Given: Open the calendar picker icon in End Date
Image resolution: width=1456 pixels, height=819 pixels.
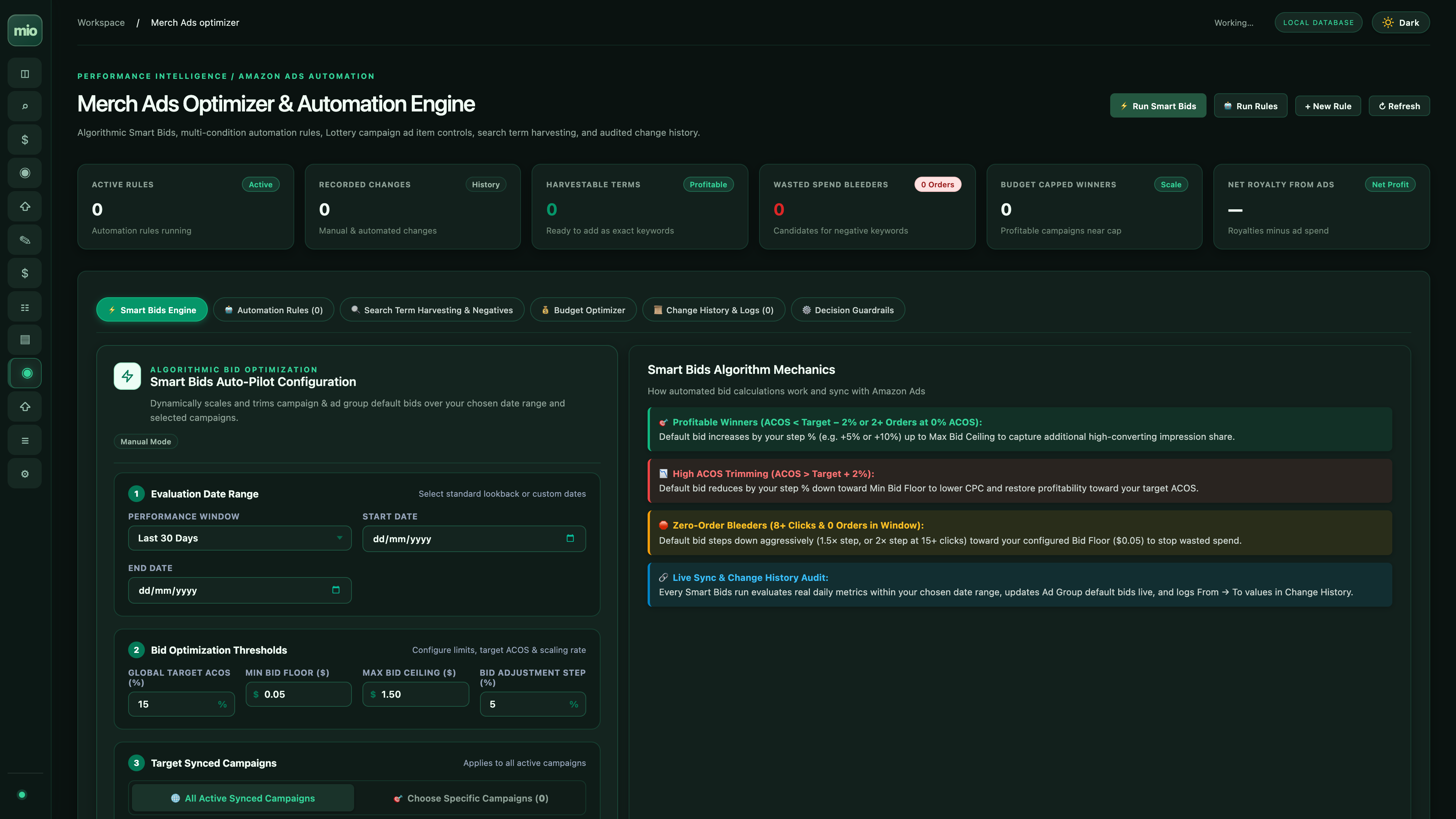Looking at the screenshot, I should pyautogui.click(x=336, y=590).
